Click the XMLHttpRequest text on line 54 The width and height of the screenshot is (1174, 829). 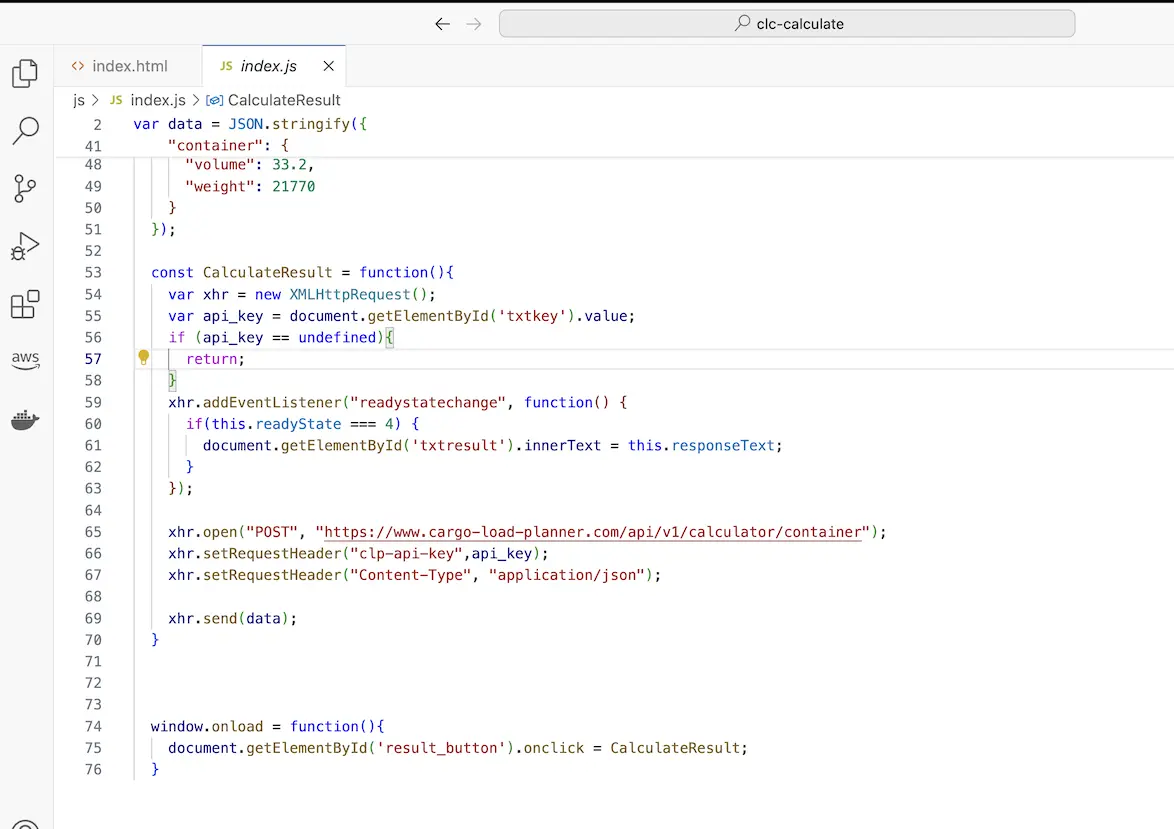(x=350, y=294)
